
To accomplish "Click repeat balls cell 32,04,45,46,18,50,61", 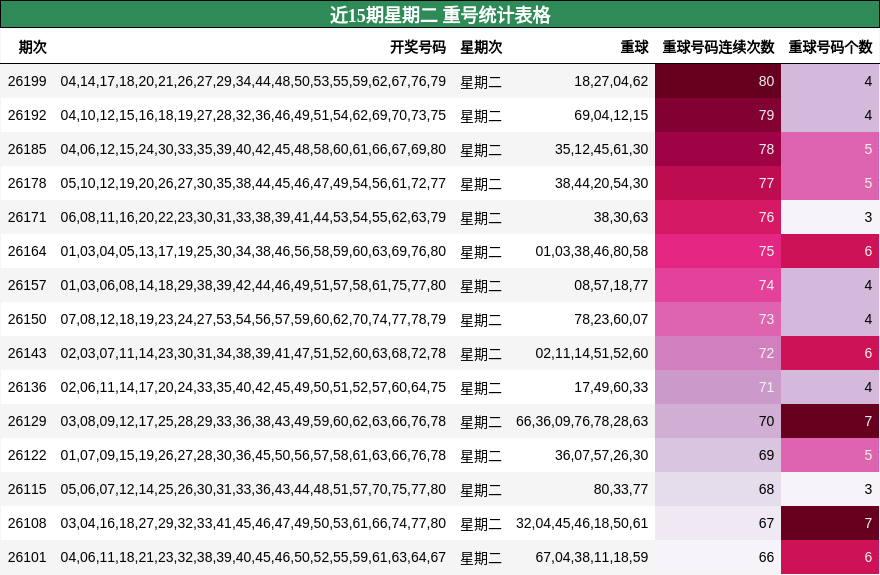I will click(582, 523).
